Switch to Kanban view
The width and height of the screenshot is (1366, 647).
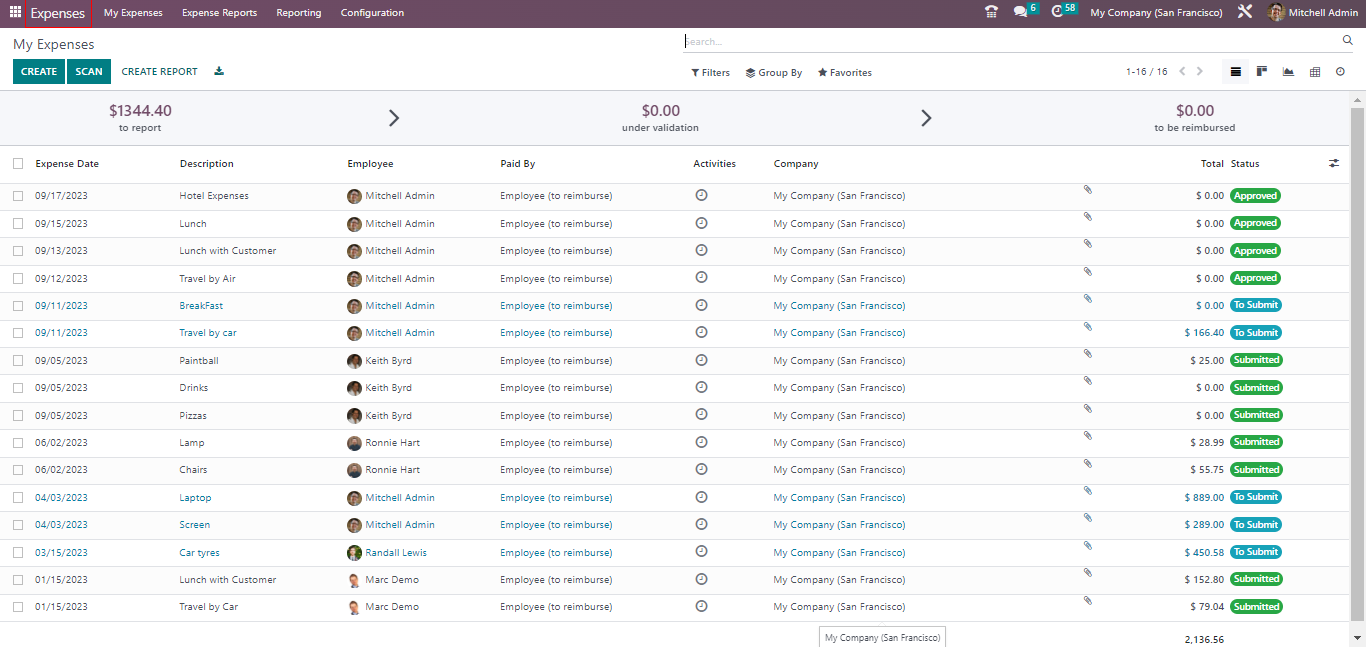click(1262, 72)
